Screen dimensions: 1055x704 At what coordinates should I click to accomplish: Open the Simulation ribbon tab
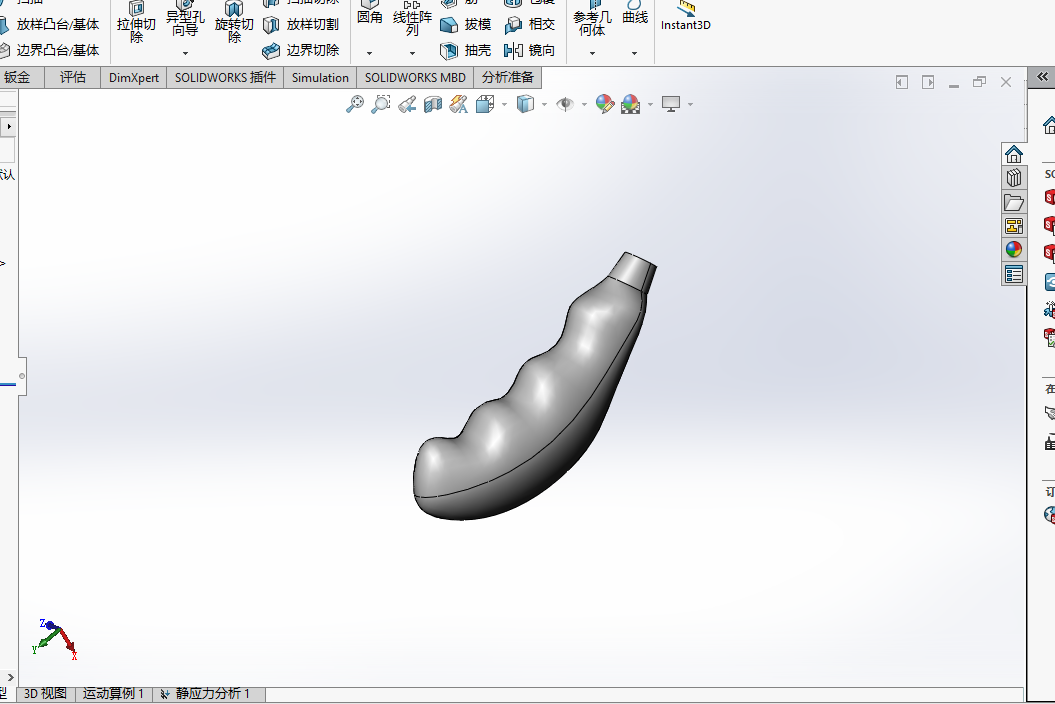[x=320, y=77]
